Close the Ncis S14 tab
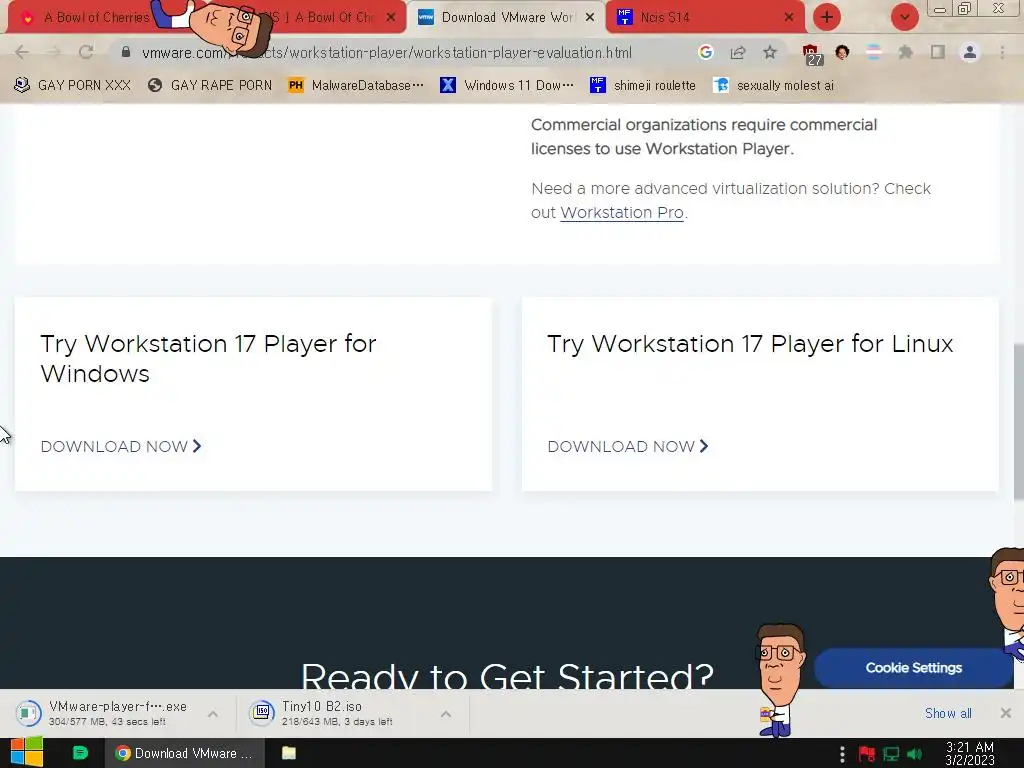Screen dimensions: 1024x768 (x=789, y=18)
